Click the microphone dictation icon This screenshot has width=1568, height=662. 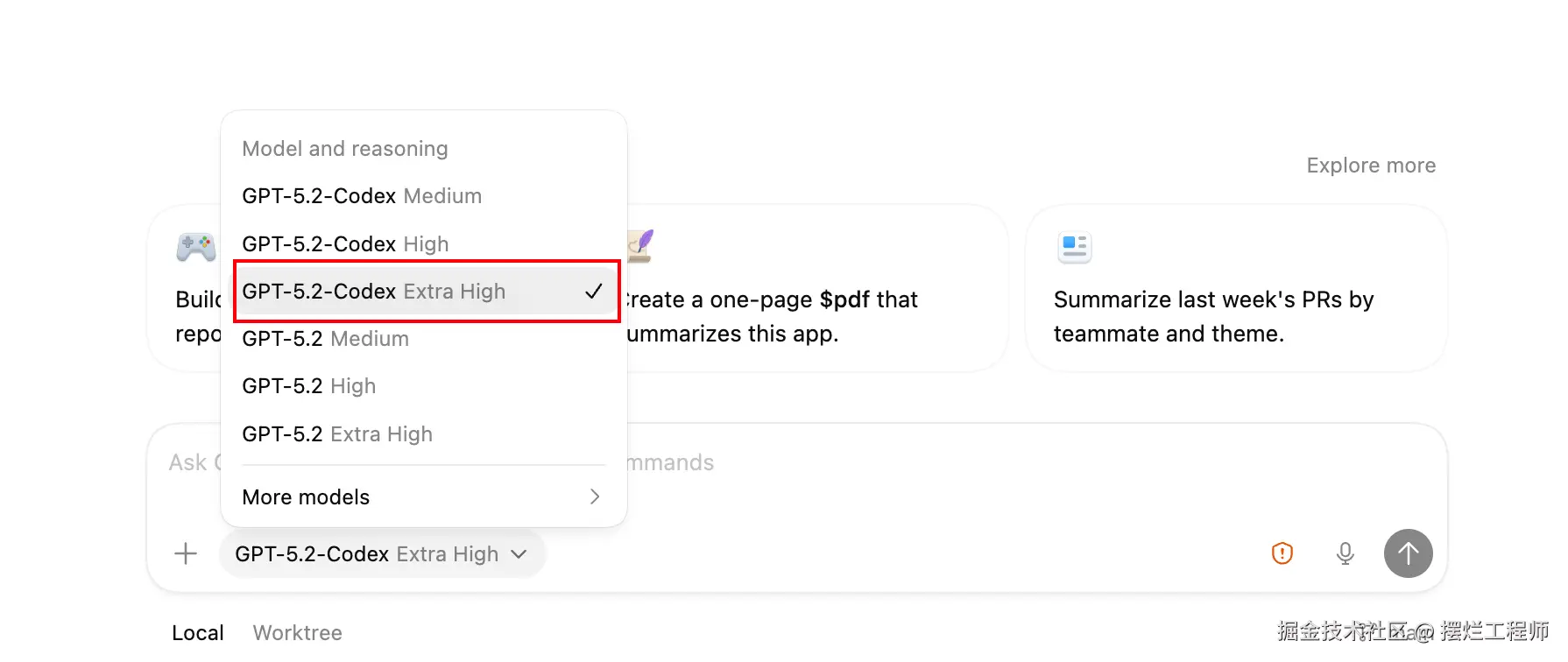[1345, 553]
